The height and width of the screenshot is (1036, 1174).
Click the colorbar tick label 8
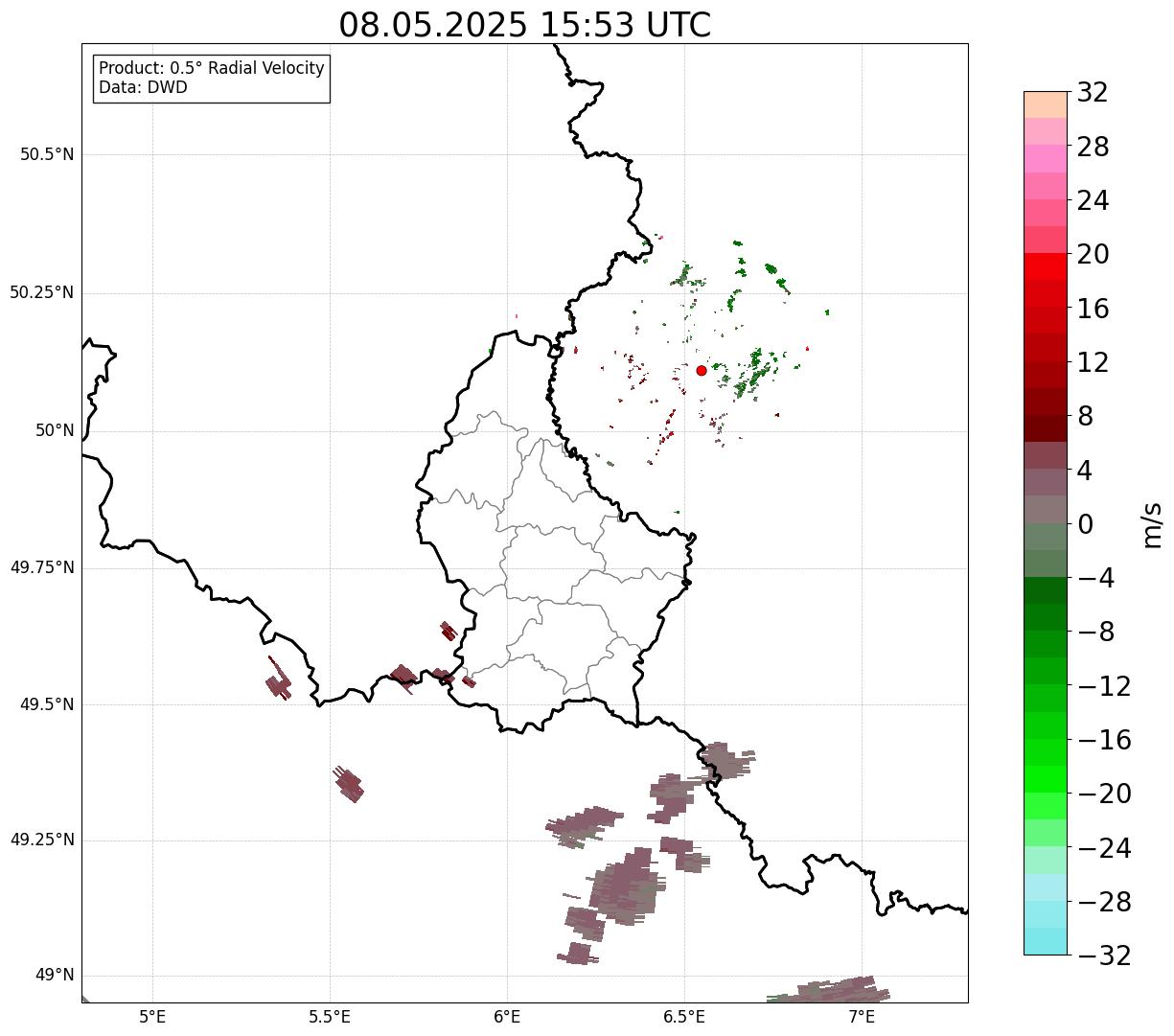click(x=1085, y=417)
